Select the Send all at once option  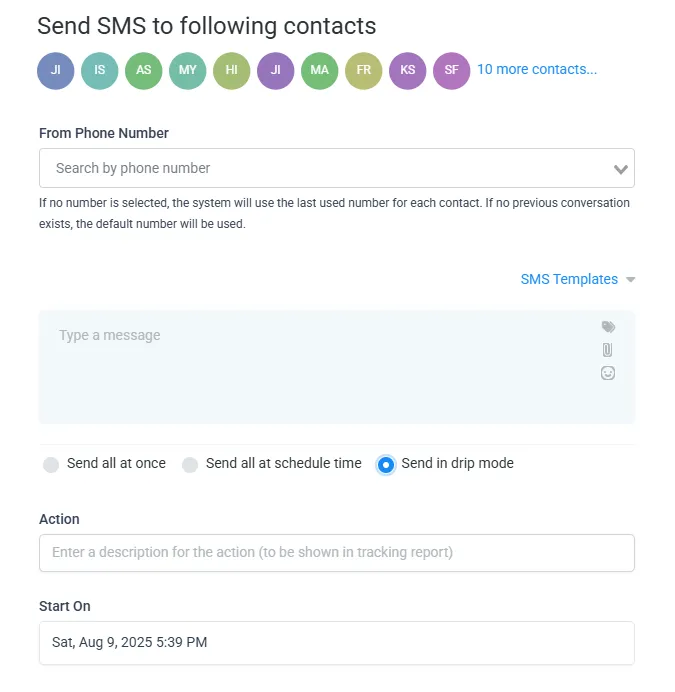tap(51, 464)
